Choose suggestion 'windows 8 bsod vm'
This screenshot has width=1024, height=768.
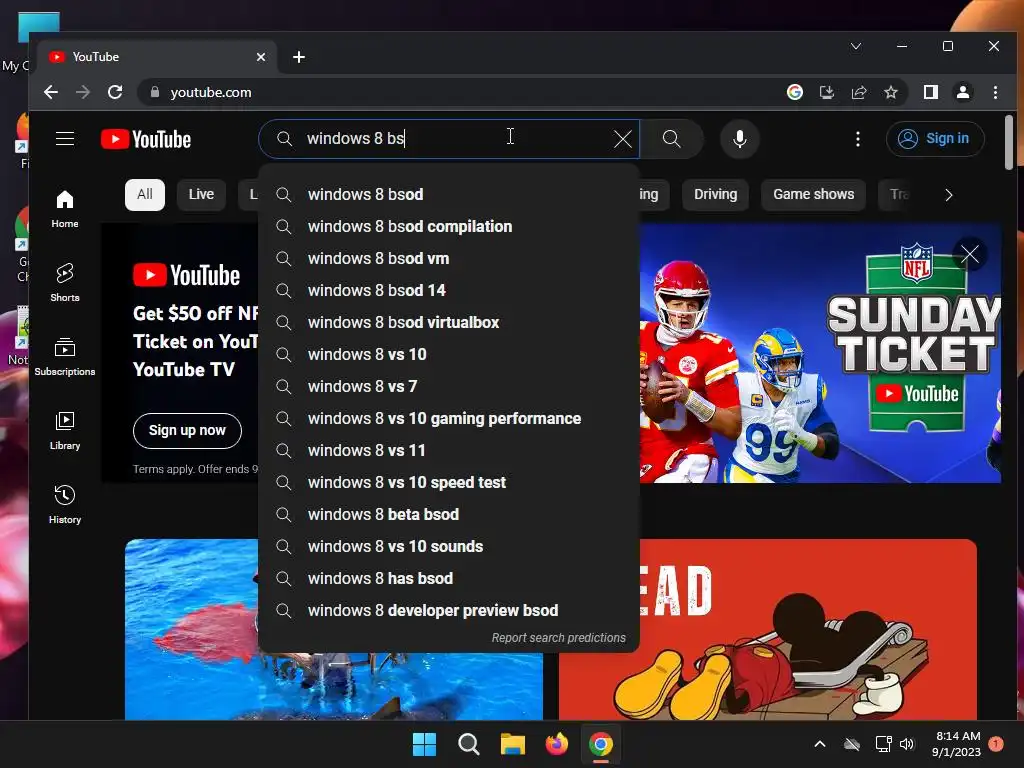[x=449, y=259]
